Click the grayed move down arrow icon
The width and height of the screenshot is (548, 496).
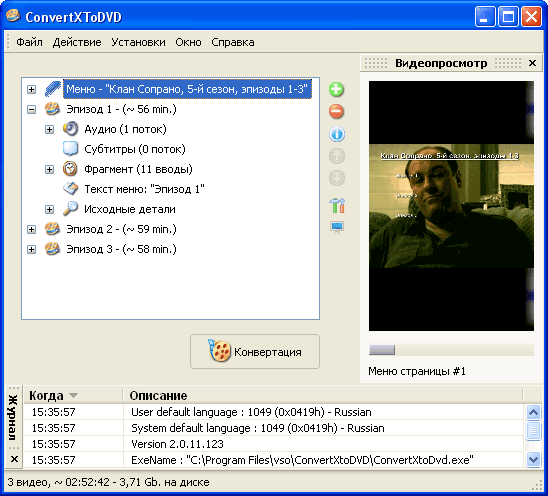(337, 178)
